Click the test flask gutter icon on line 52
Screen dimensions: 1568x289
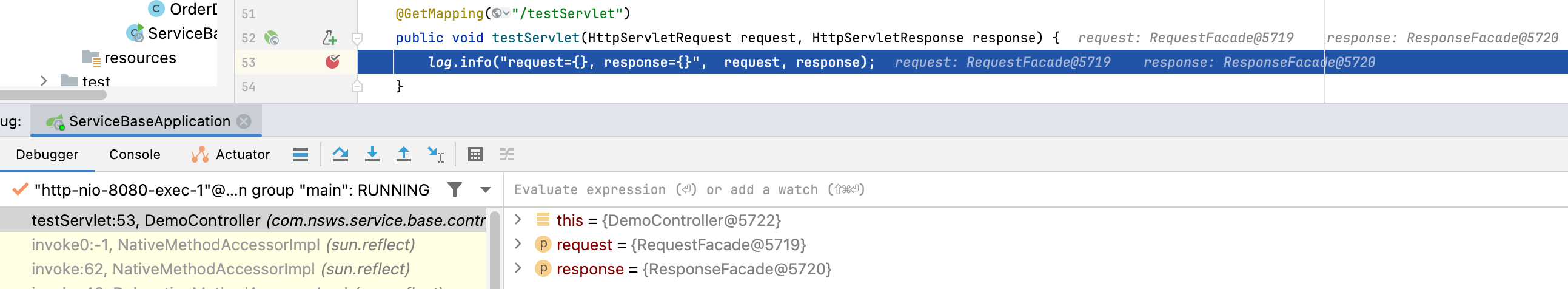(x=329, y=38)
